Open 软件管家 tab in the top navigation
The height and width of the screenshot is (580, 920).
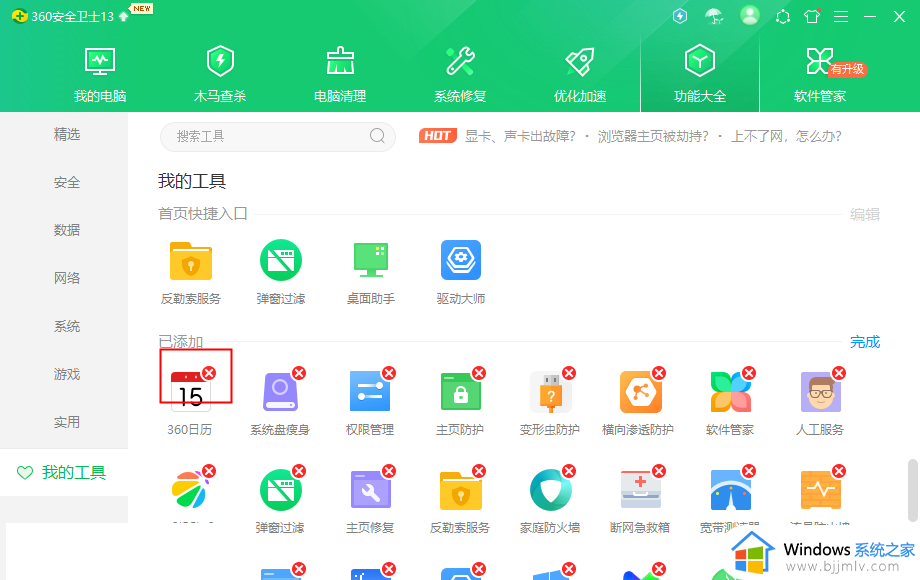pos(820,74)
